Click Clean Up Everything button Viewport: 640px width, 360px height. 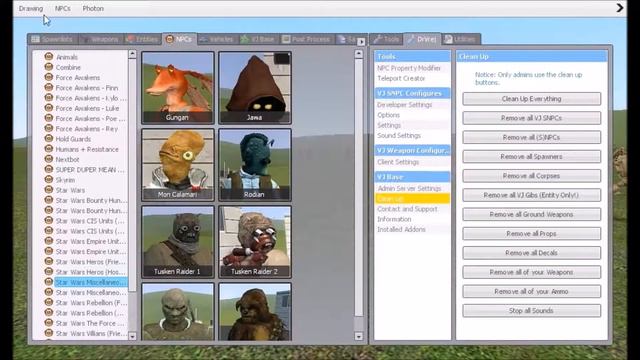coord(531,99)
